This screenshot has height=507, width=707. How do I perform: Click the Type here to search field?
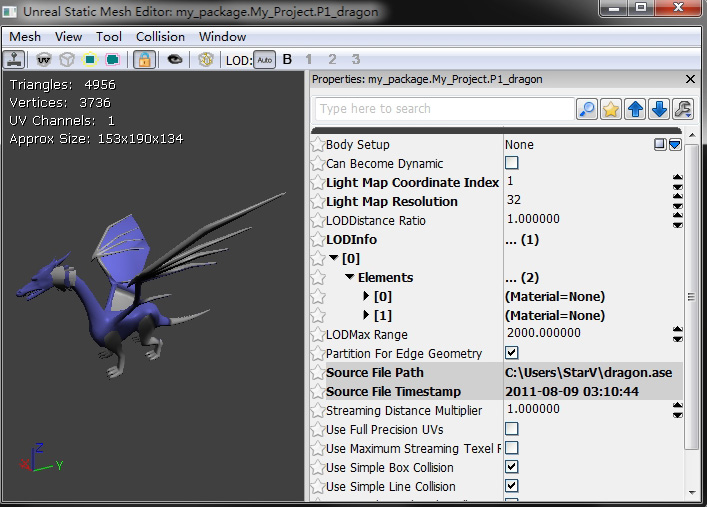(444, 109)
